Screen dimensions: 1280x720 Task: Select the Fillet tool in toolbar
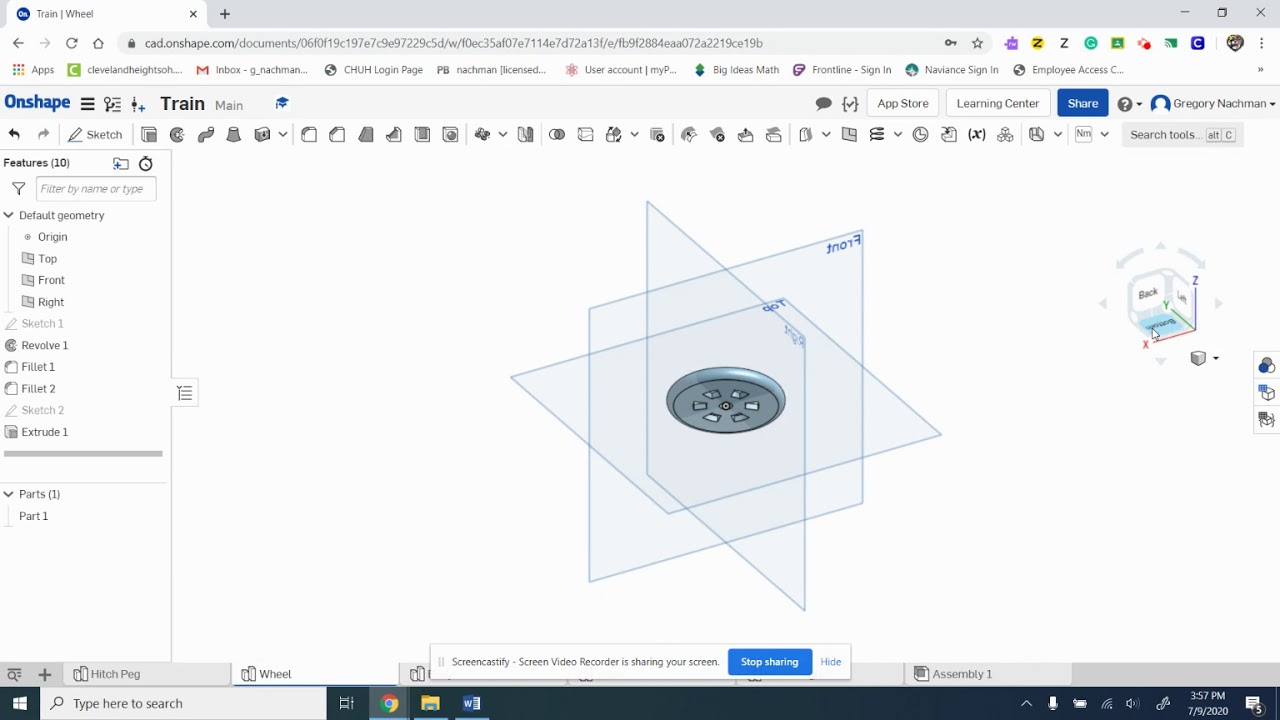click(x=309, y=135)
